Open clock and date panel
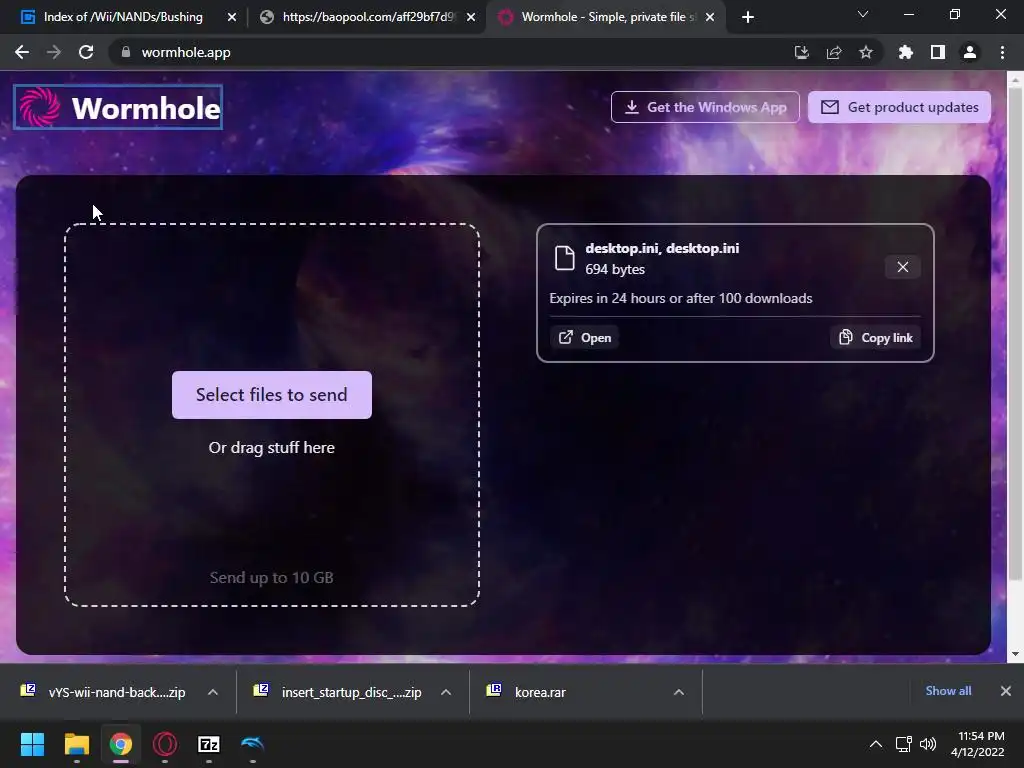Viewport: 1024px width, 768px height. coord(978,744)
